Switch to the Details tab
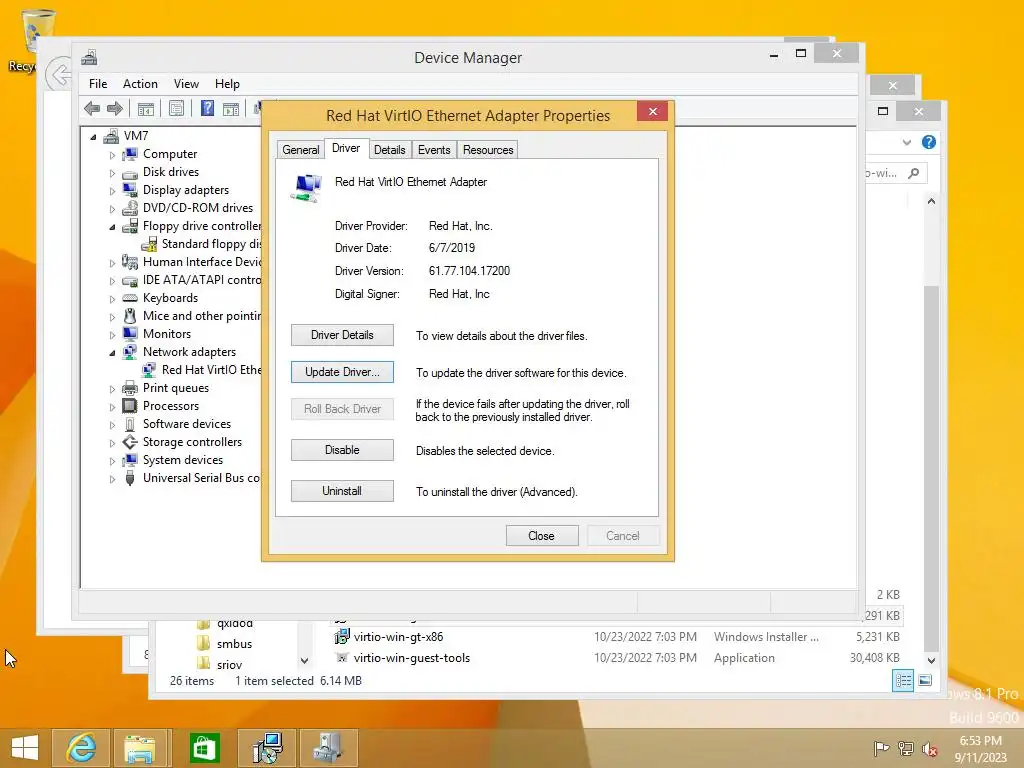This screenshot has width=1024, height=768. (x=390, y=150)
